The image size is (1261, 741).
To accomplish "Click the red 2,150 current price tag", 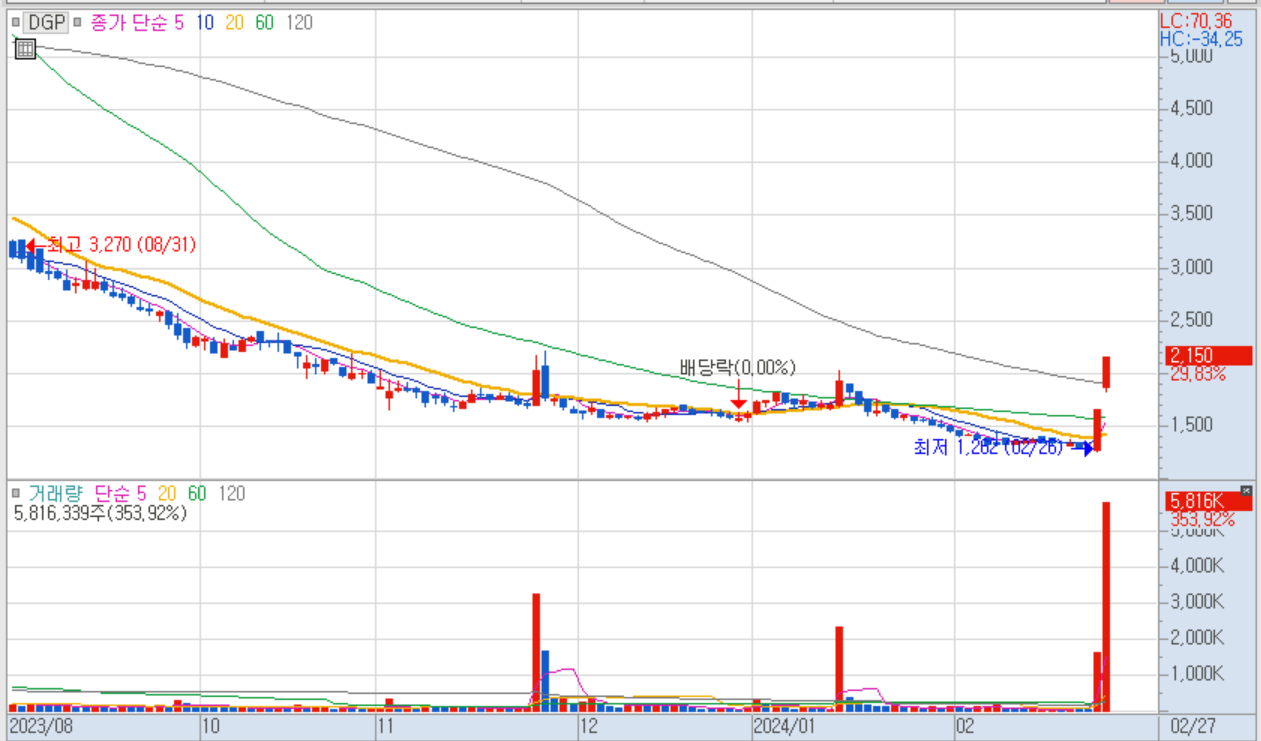I will 1209,355.
